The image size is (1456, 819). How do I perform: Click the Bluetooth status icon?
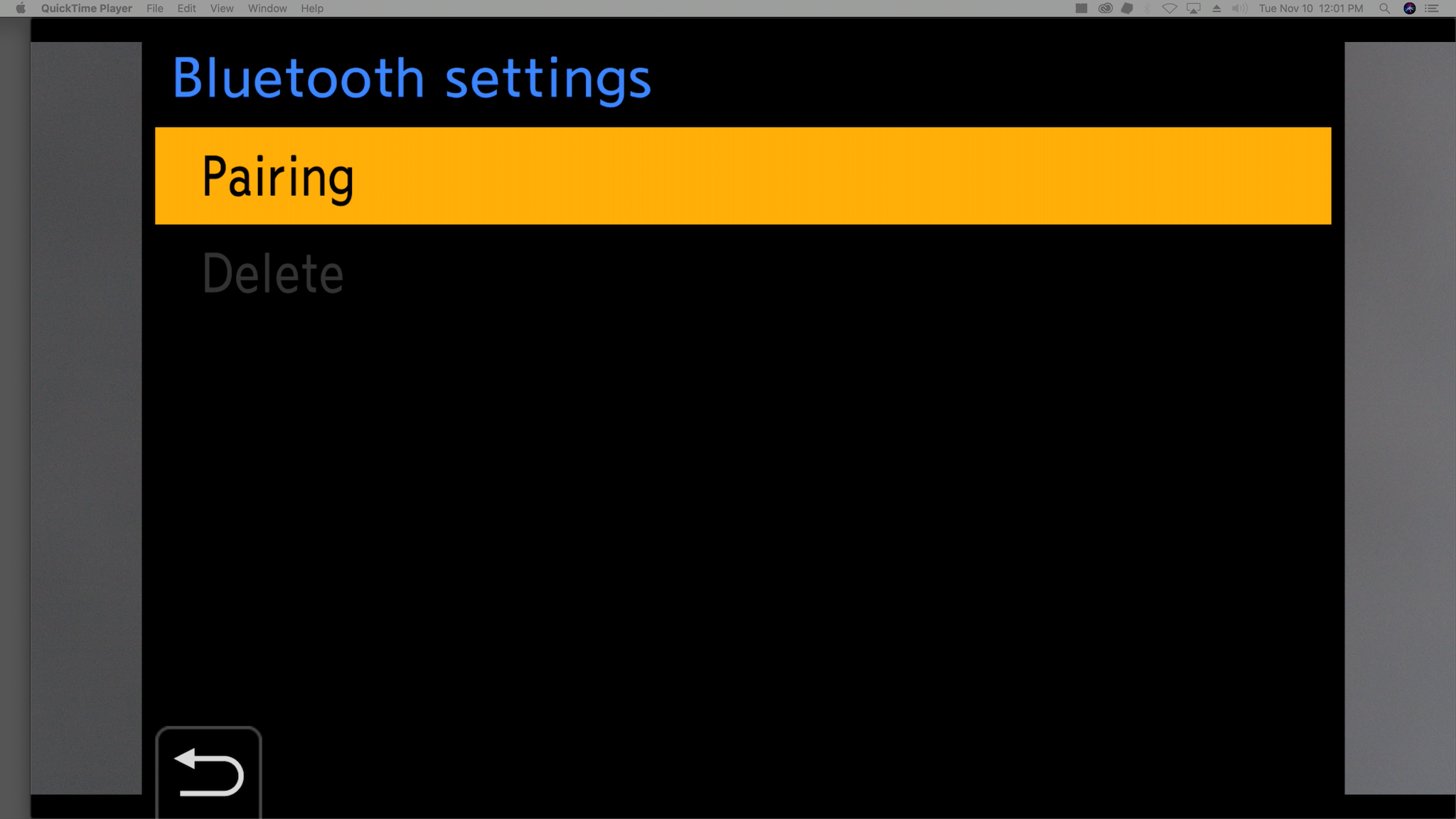(1147, 9)
